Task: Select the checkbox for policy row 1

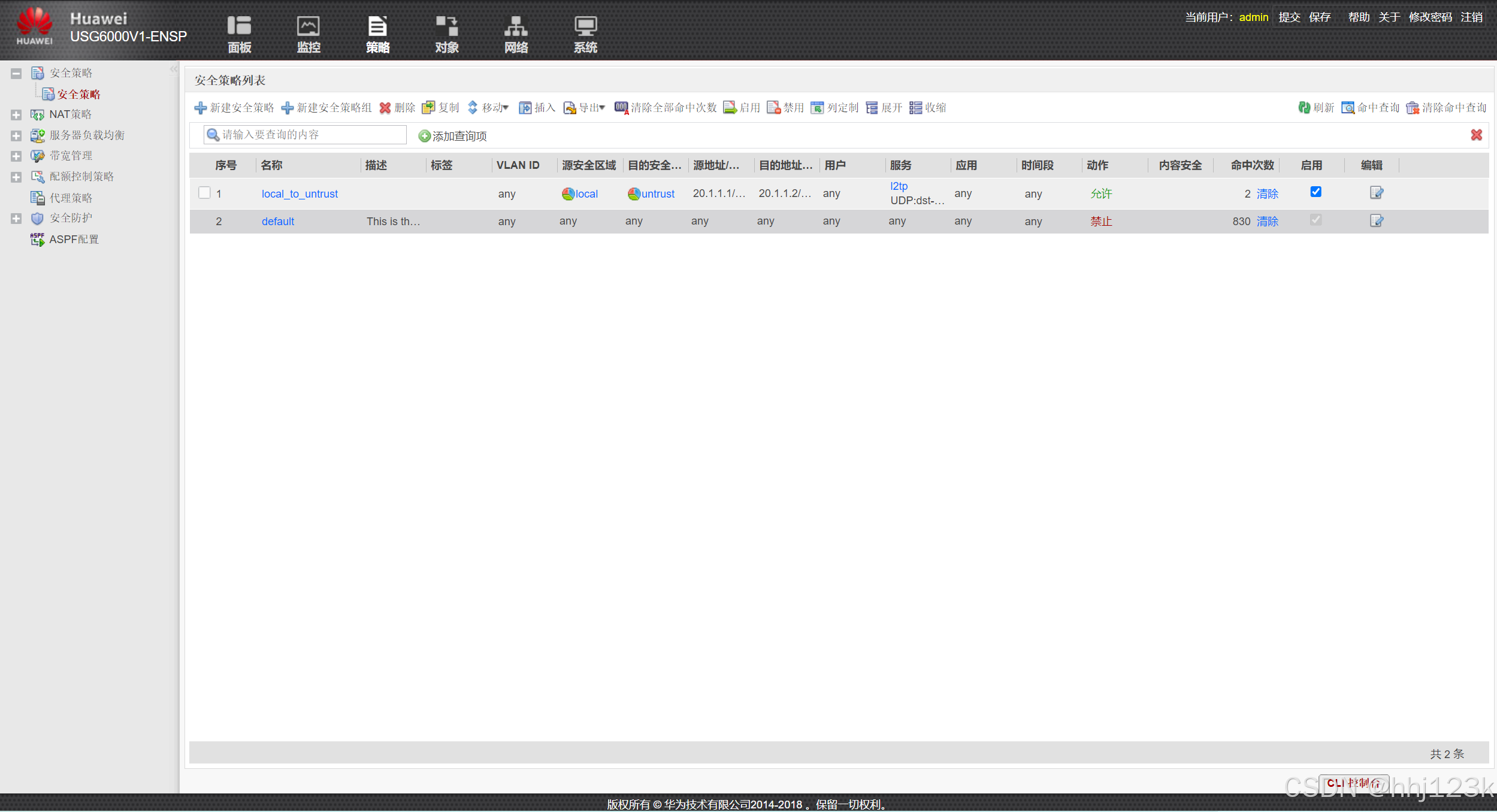Action: tap(204, 193)
